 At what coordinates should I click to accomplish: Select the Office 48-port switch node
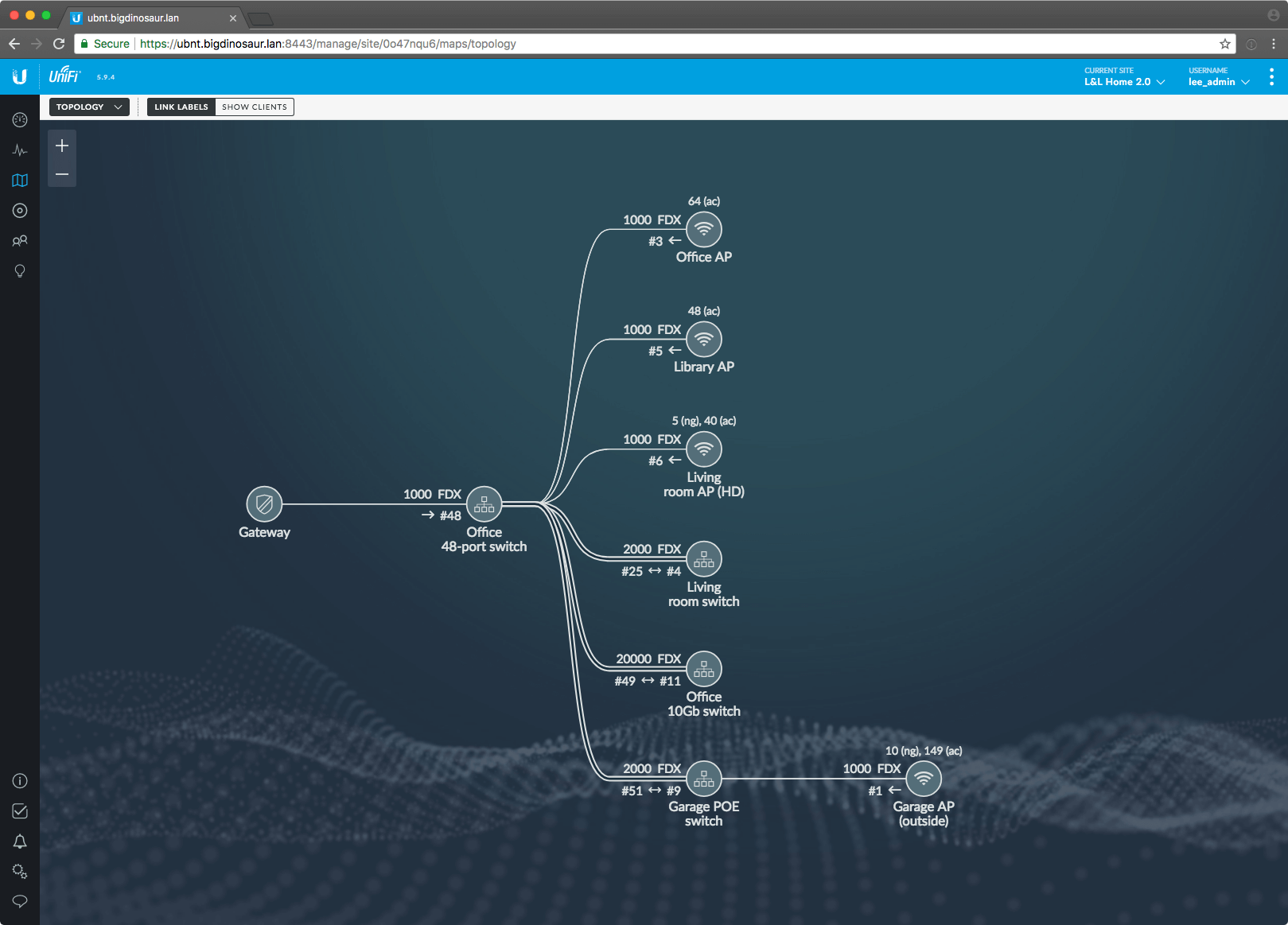tap(484, 503)
